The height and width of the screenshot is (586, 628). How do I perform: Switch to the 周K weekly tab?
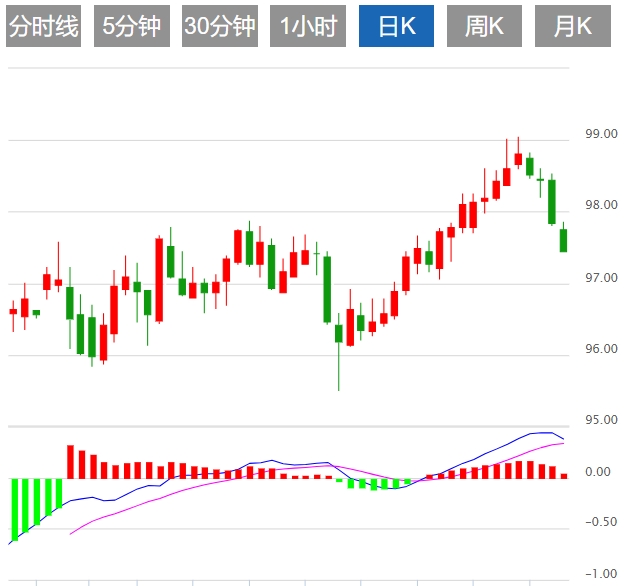(x=485, y=26)
